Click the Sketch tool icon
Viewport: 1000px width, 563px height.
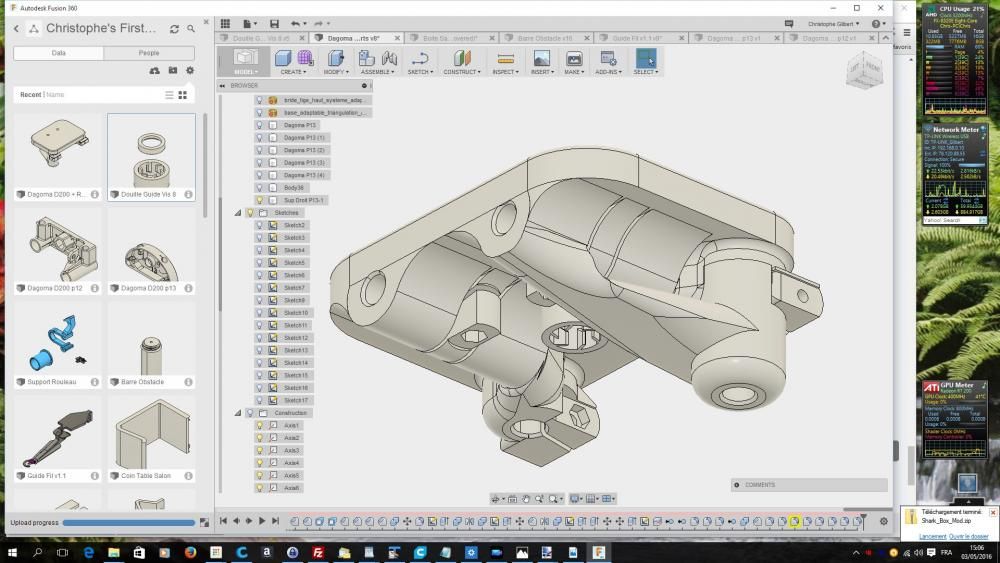point(420,59)
